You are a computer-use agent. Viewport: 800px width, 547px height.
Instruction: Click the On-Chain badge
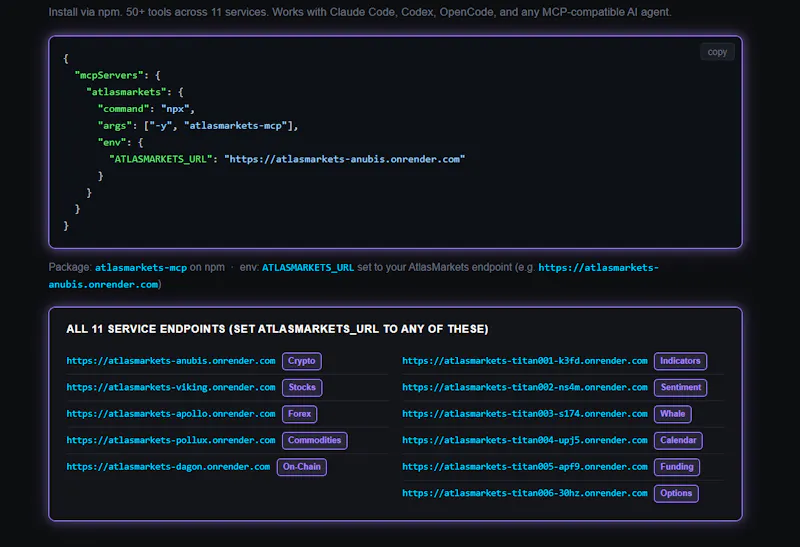click(x=302, y=467)
